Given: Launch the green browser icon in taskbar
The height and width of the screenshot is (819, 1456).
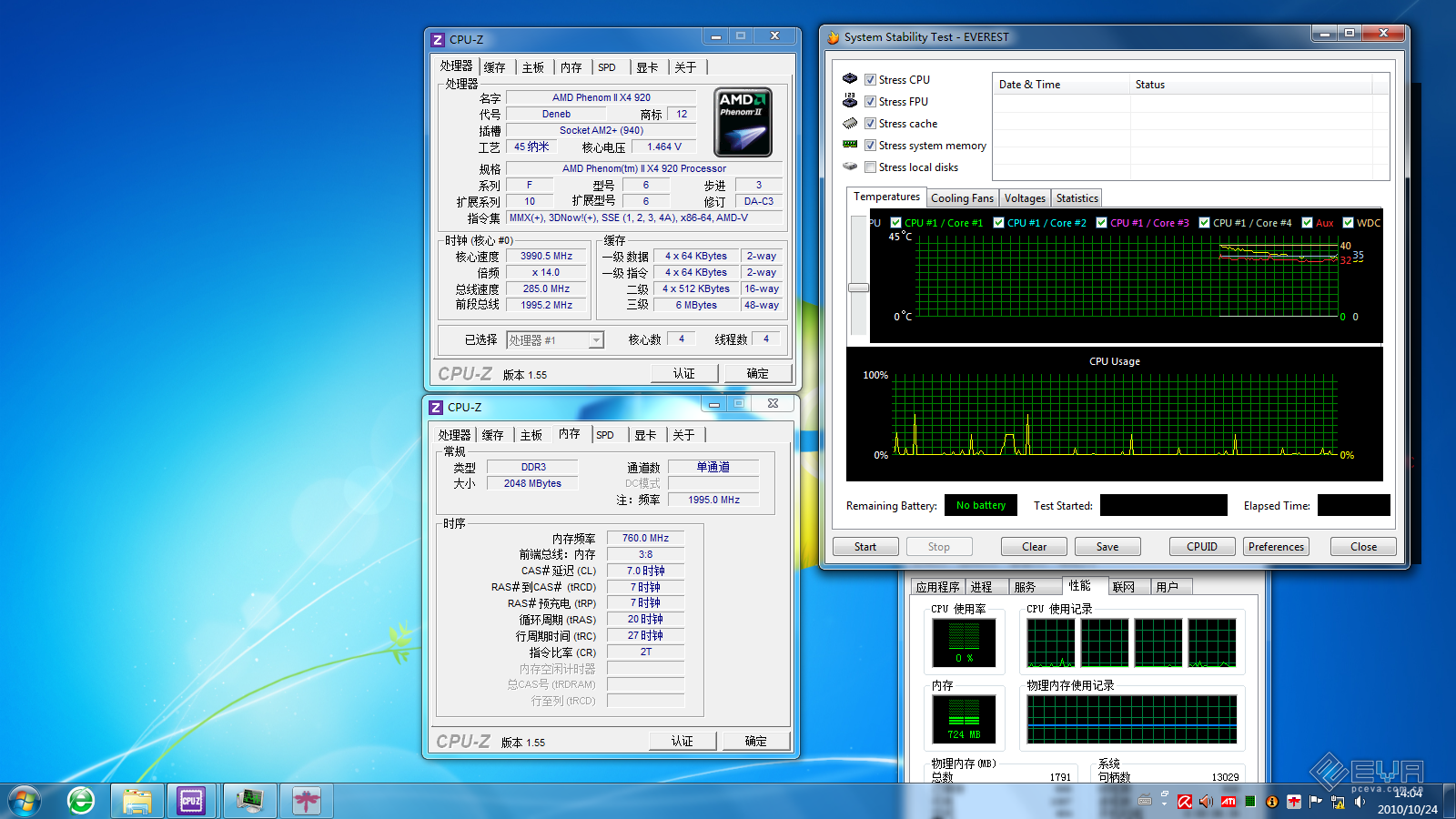Looking at the screenshot, I should (x=81, y=801).
